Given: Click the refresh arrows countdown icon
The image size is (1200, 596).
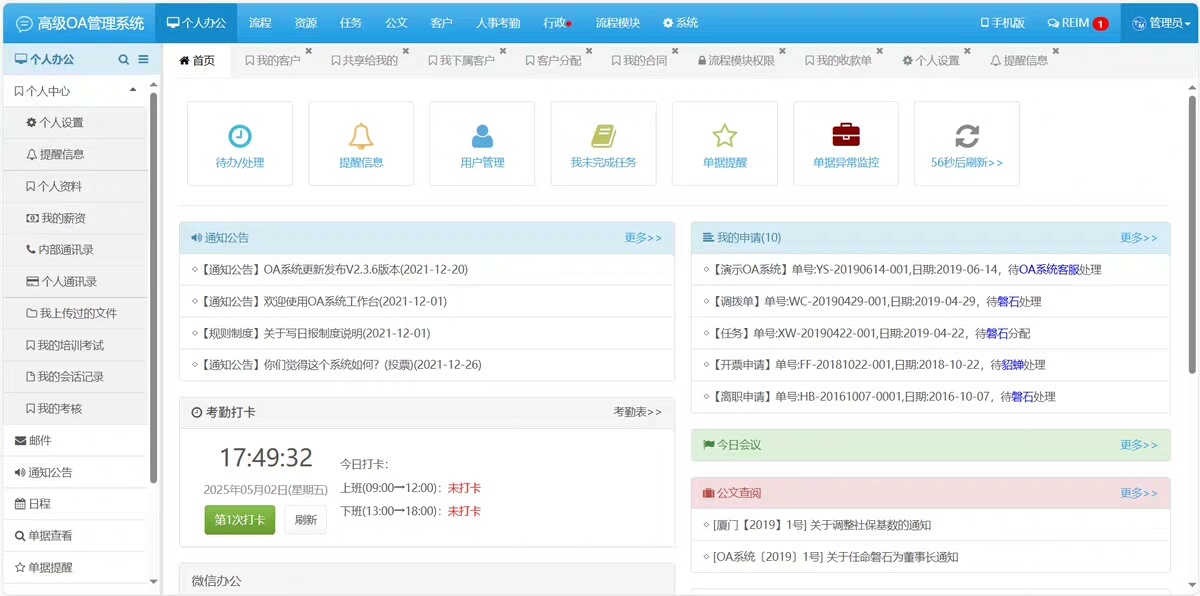Looking at the screenshot, I should coord(967,136).
